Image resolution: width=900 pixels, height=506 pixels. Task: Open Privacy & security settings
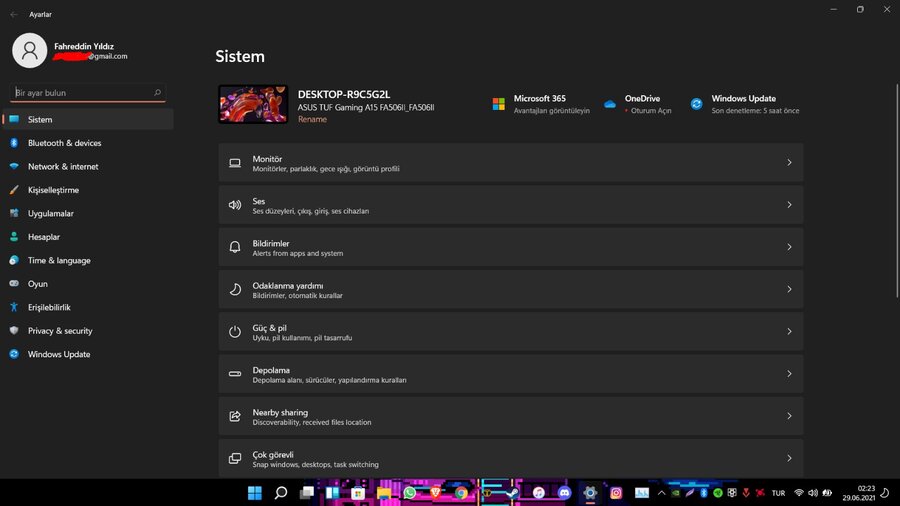pyautogui.click(x=60, y=331)
